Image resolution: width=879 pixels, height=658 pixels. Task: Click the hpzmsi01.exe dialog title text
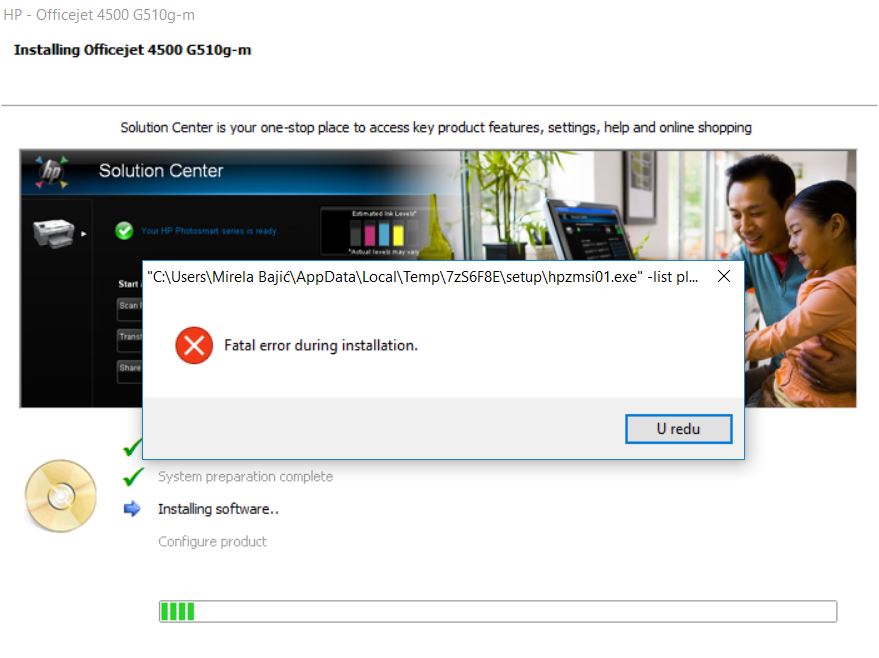pyautogui.click(x=423, y=277)
